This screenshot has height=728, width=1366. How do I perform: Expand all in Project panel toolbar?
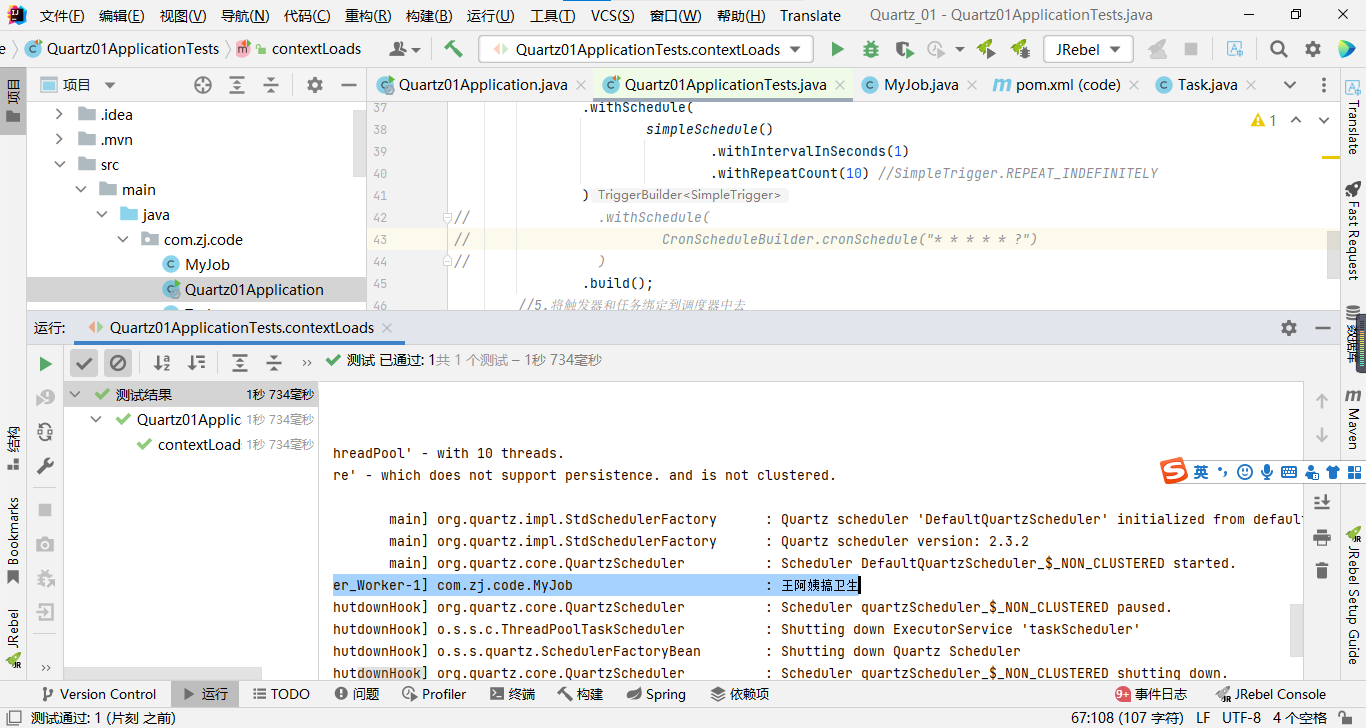237,85
